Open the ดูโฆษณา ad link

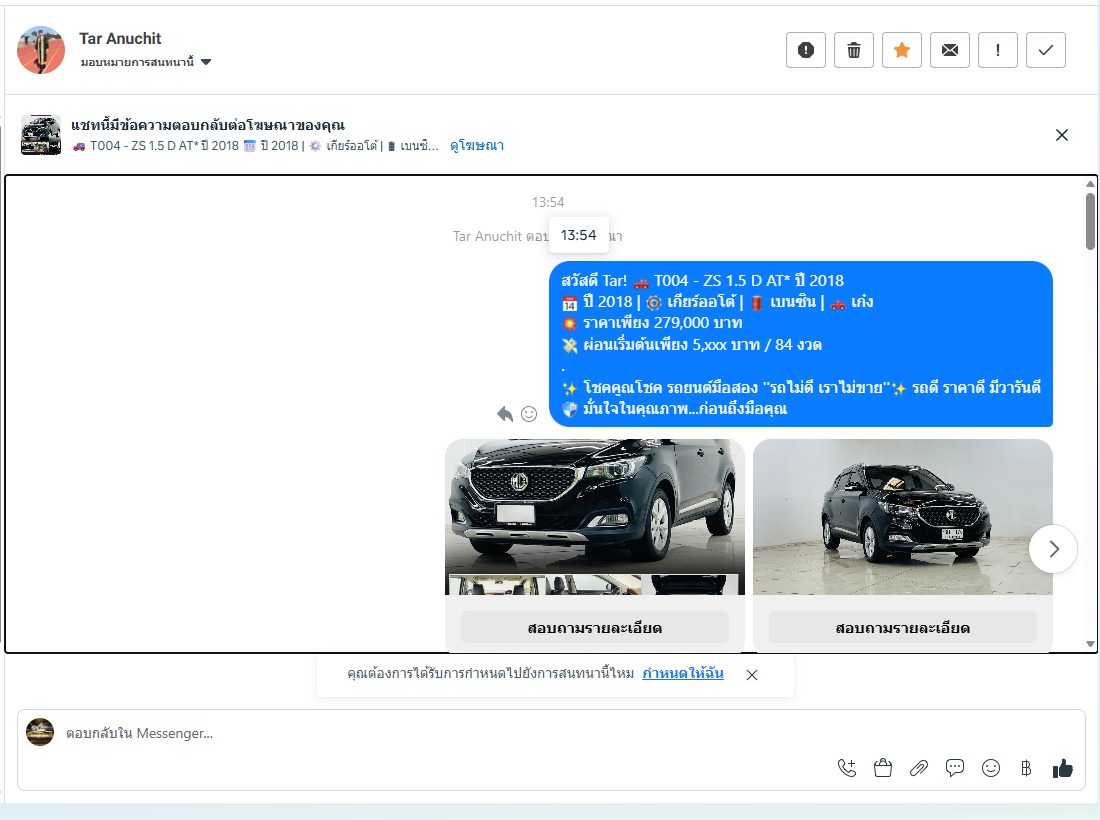477,146
